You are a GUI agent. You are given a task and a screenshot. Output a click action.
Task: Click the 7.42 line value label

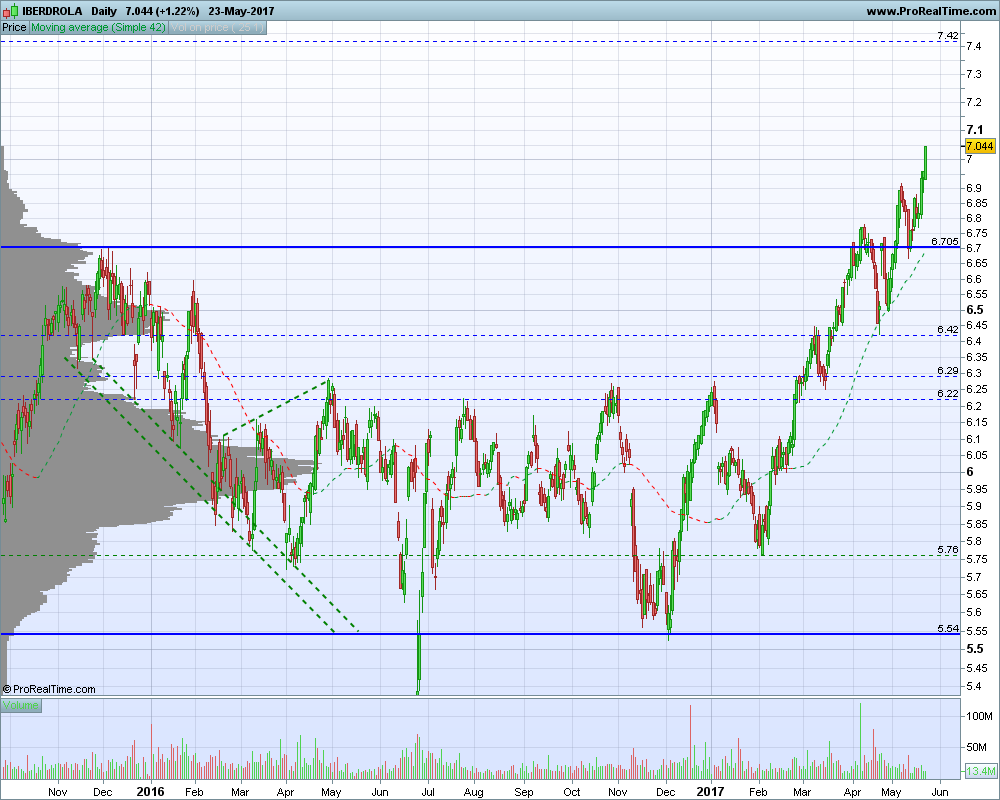(948, 36)
